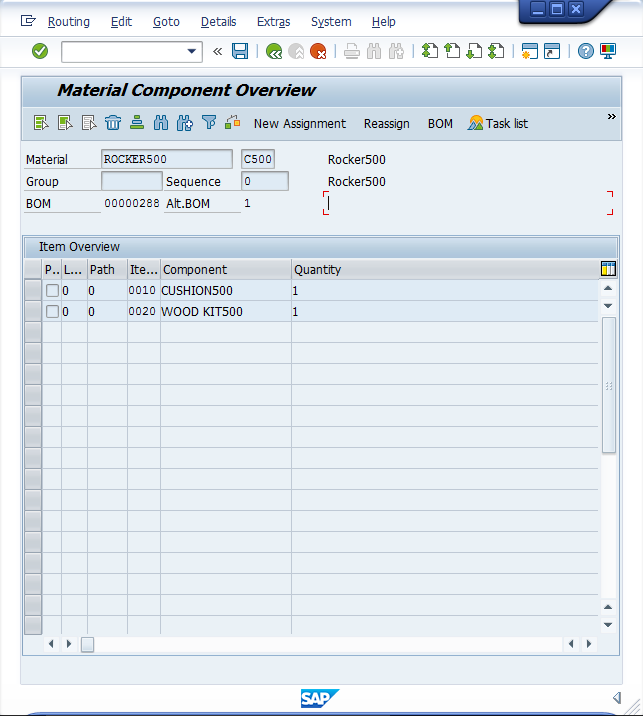643x716 pixels.
Task: Click Find Next binoculars with plus icon
Action: [184, 123]
